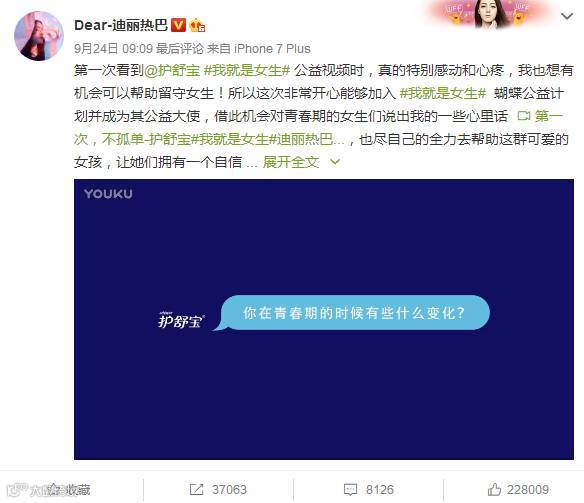Expand full text via 展开全文
584x503 pixels.
coord(291,162)
